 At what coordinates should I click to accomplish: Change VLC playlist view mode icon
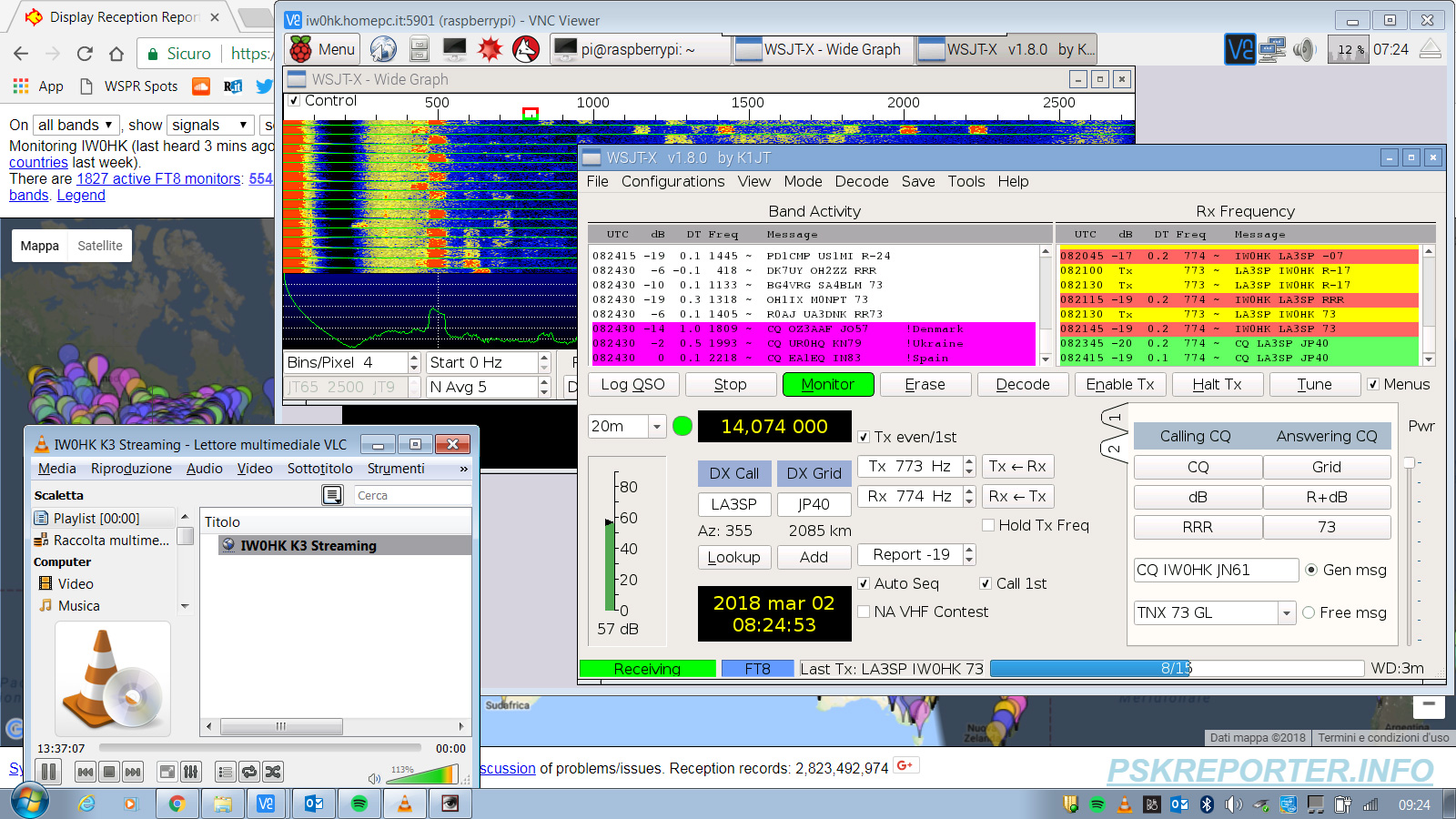[x=333, y=495]
